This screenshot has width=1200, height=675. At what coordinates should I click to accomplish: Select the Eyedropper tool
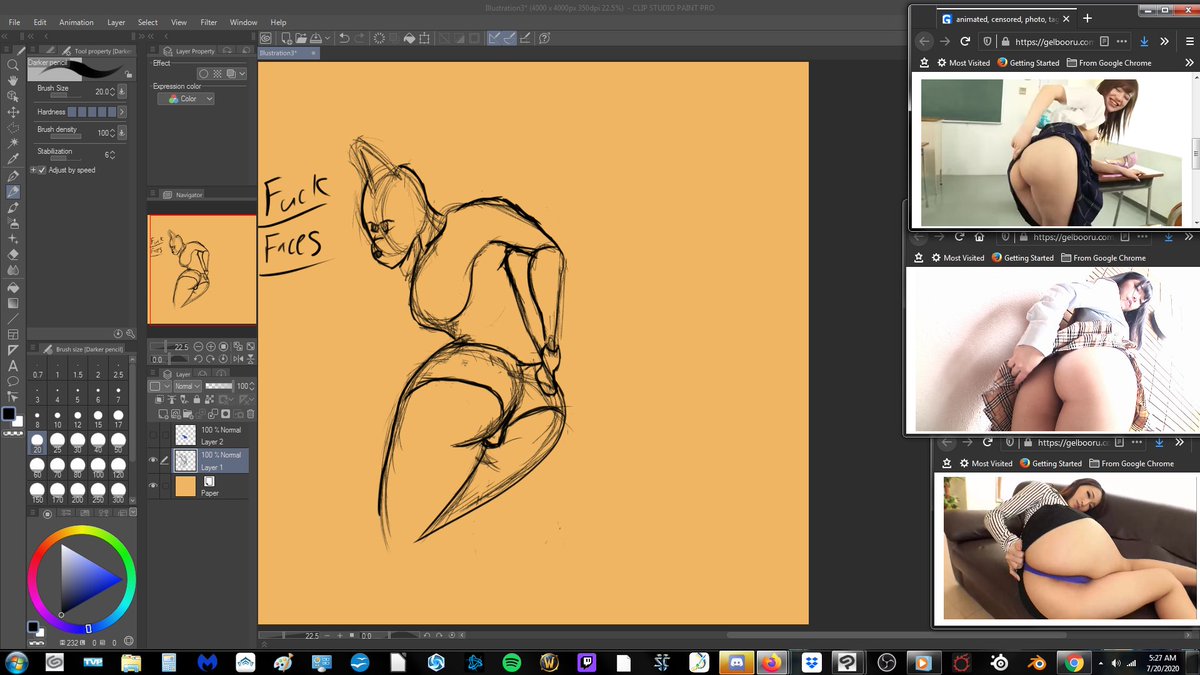[x=13, y=159]
